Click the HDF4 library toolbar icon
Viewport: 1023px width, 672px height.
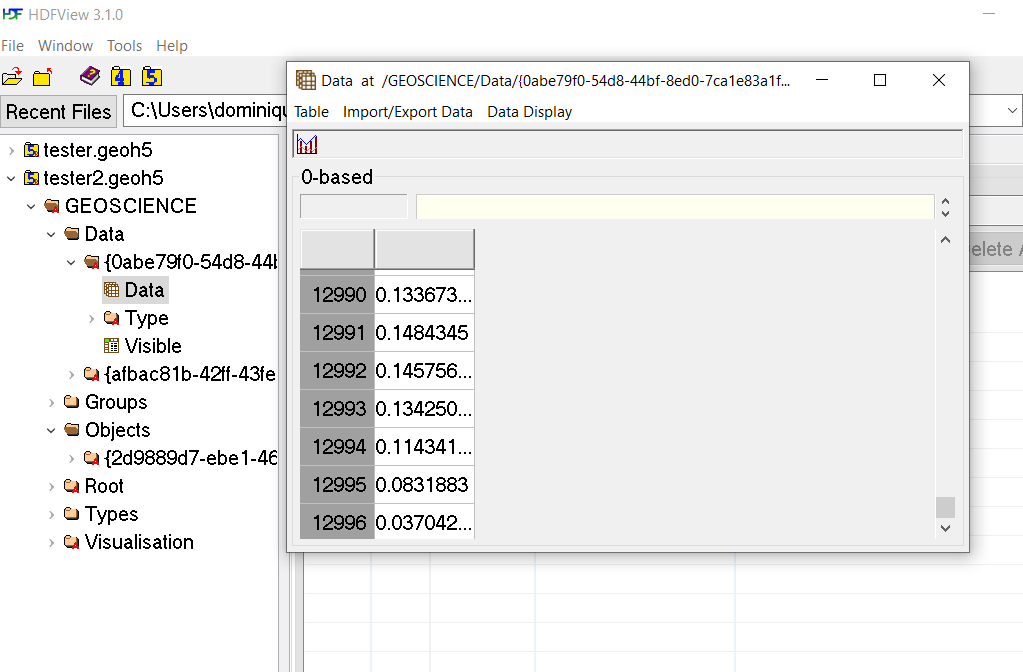pyautogui.click(x=120, y=76)
